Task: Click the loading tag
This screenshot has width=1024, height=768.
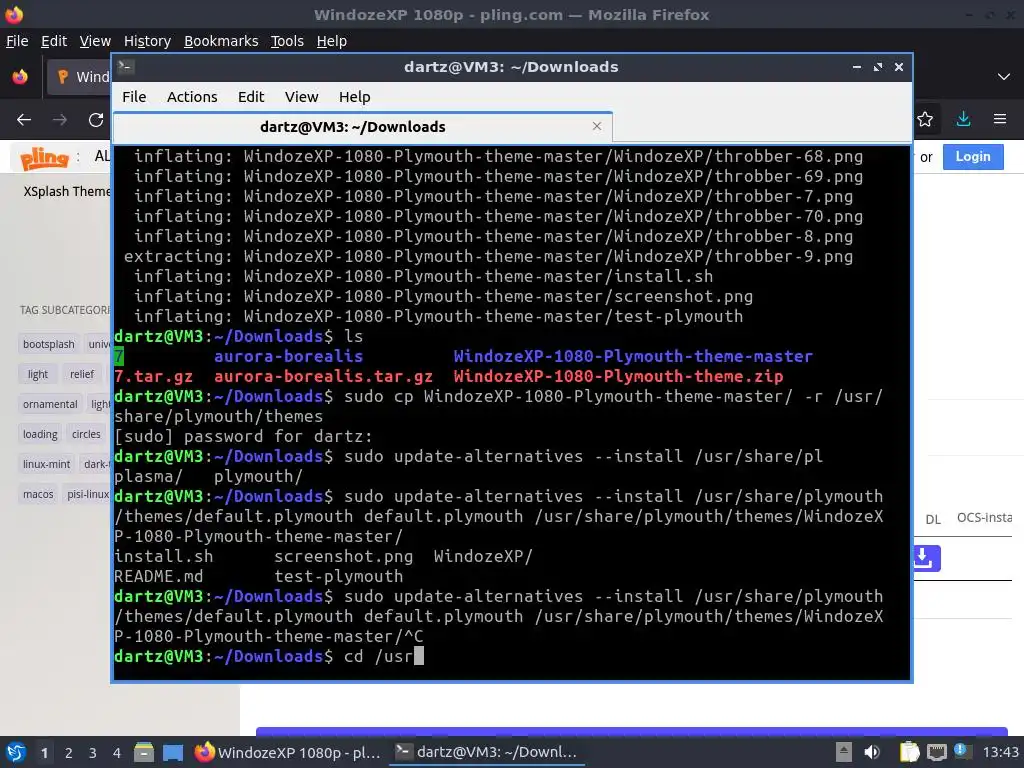Action: [40, 434]
